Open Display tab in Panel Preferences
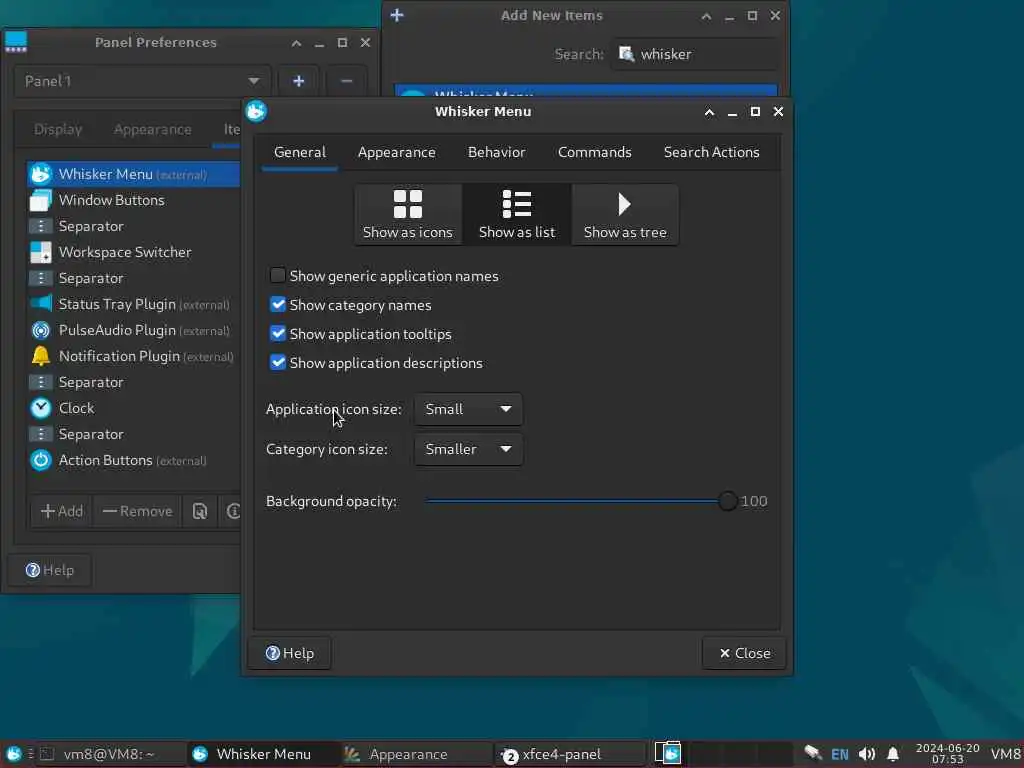The height and width of the screenshot is (768, 1024). [x=58, y=129]
